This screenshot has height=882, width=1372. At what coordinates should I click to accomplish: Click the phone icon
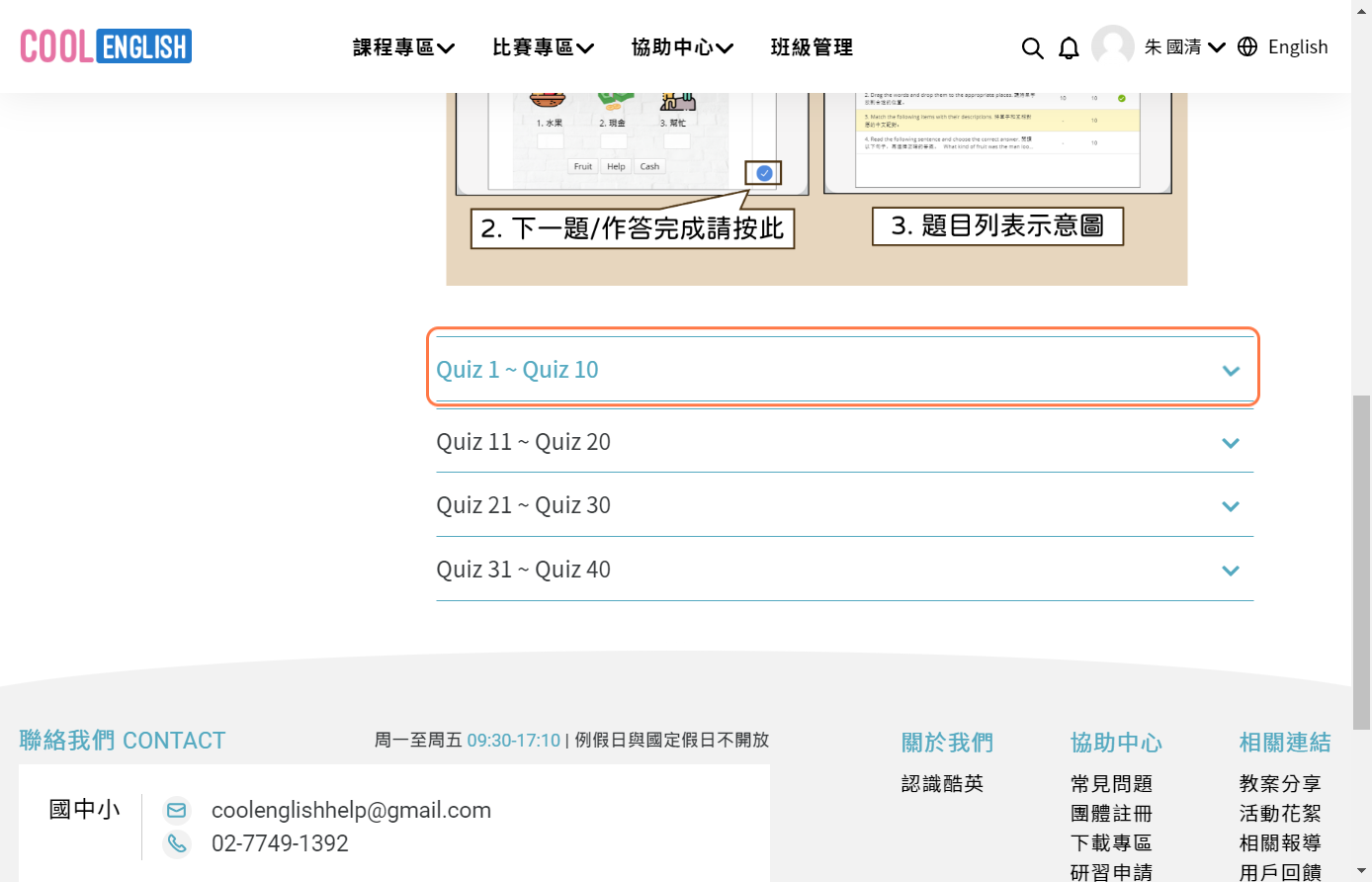[177, 843]
